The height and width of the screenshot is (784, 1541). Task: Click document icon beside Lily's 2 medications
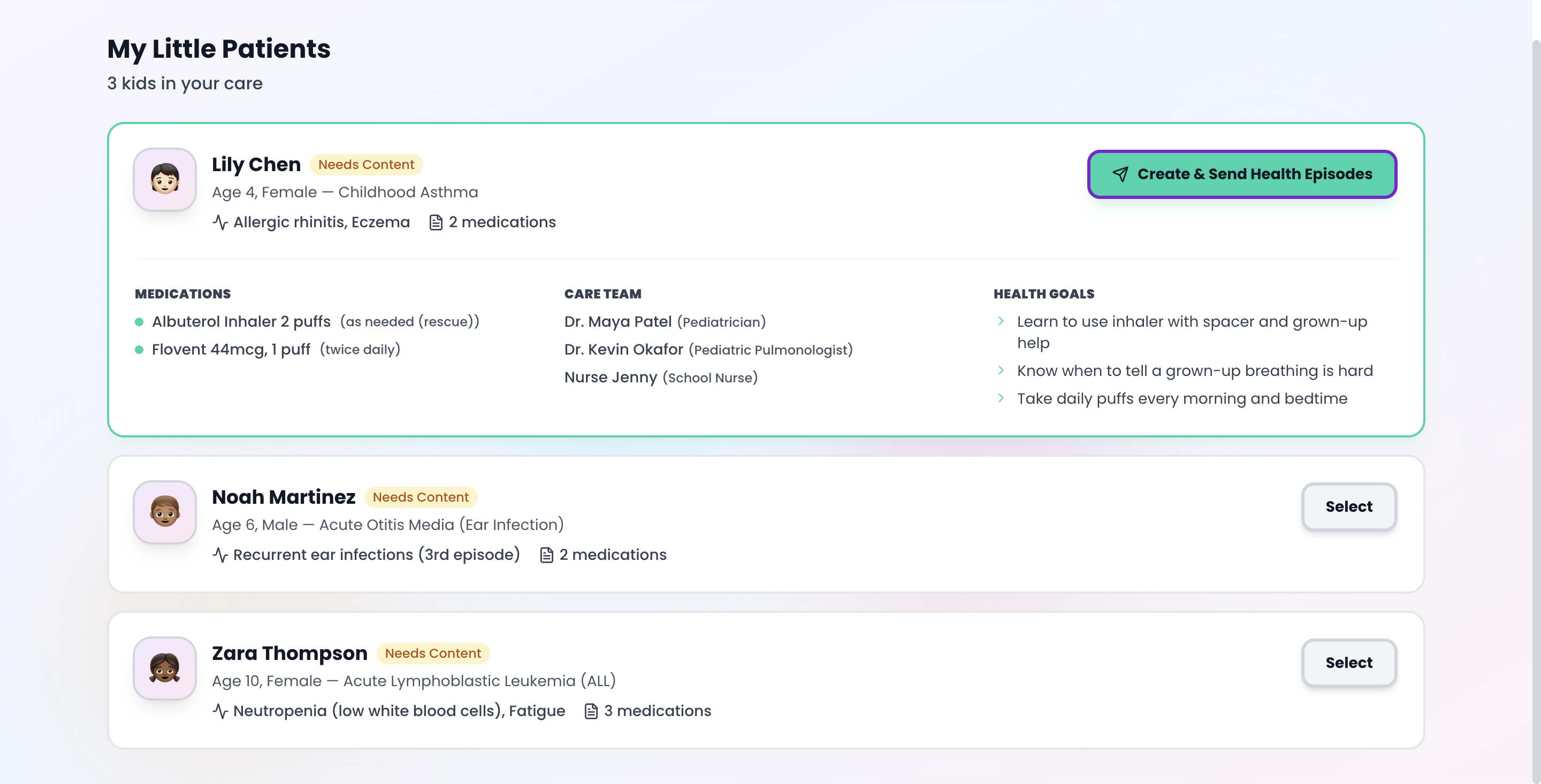[x=436, y=222]
